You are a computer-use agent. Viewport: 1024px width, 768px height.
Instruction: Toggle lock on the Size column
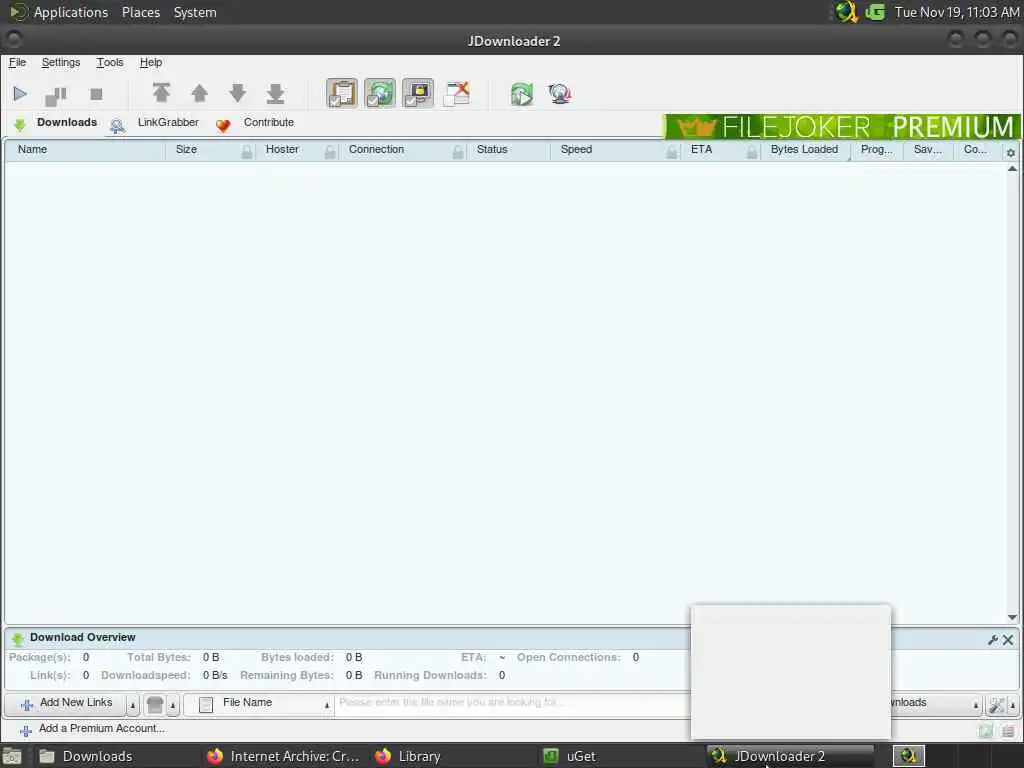(x=247, y=152)
